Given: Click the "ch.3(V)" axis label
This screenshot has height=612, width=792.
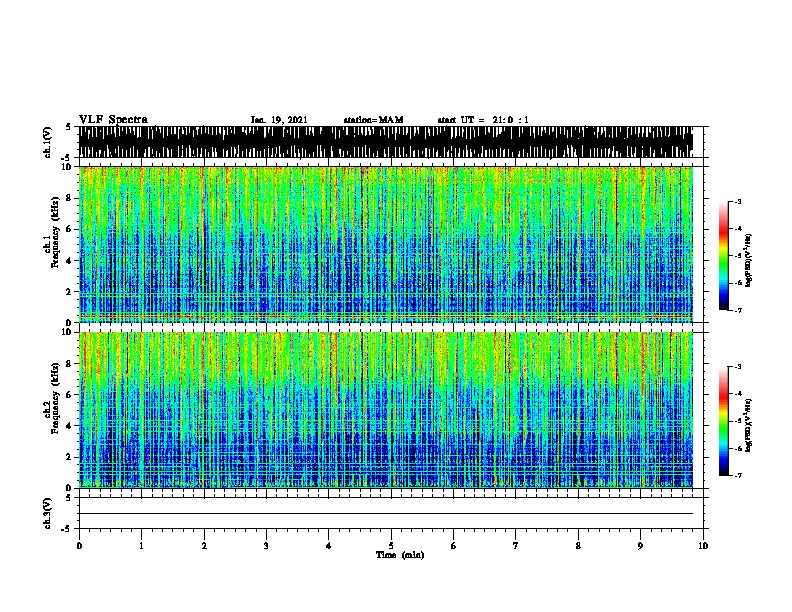Looking at the screenshot, I should coord(47,513).
